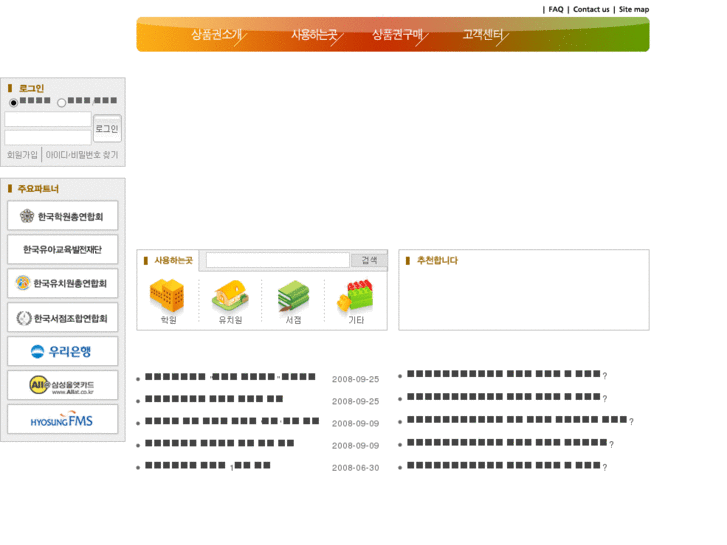Select the first login type radio button
This screenshot has height=545, width=727.
point(13,103)
